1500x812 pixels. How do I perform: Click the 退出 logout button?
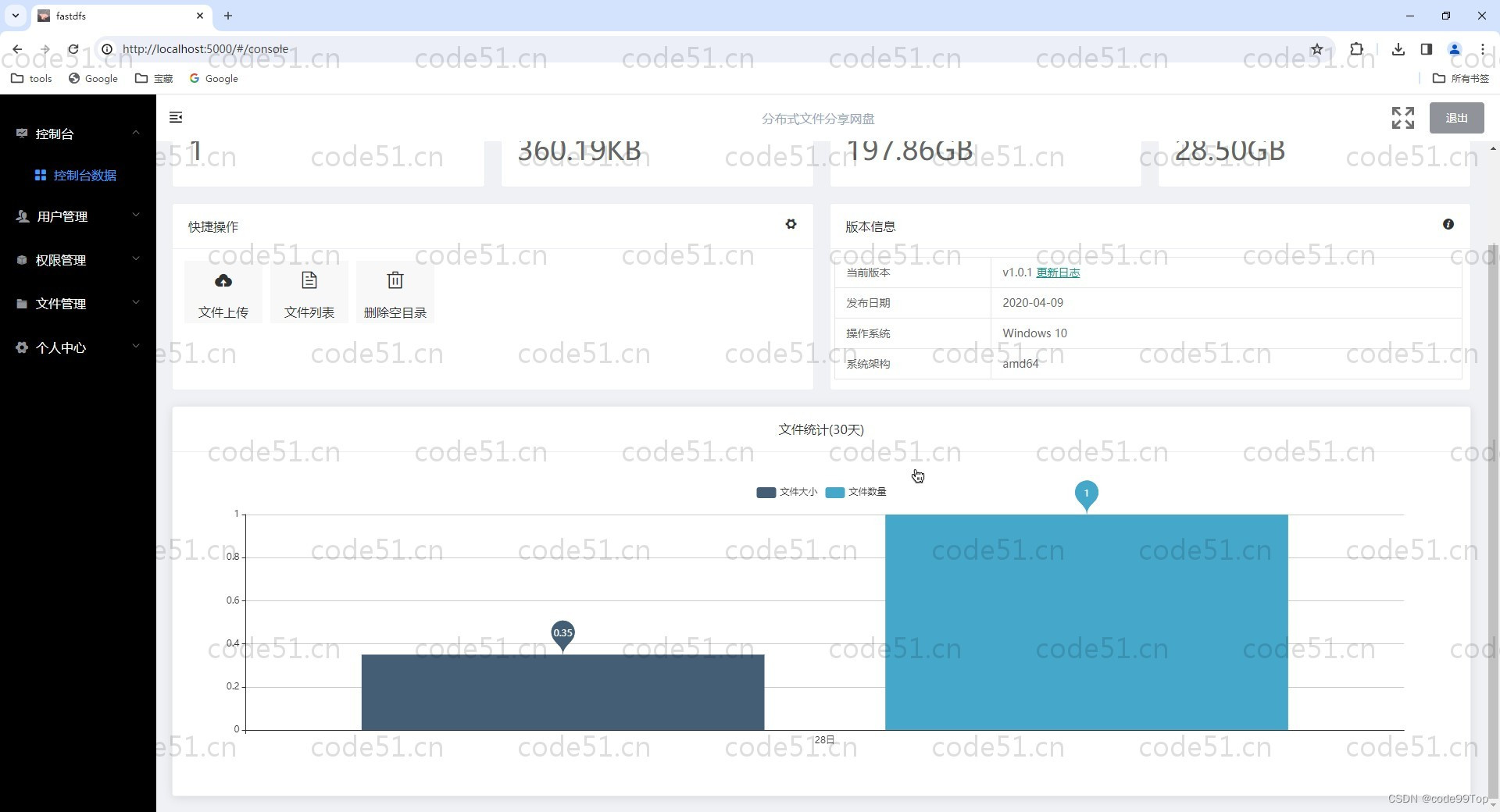1456,118
